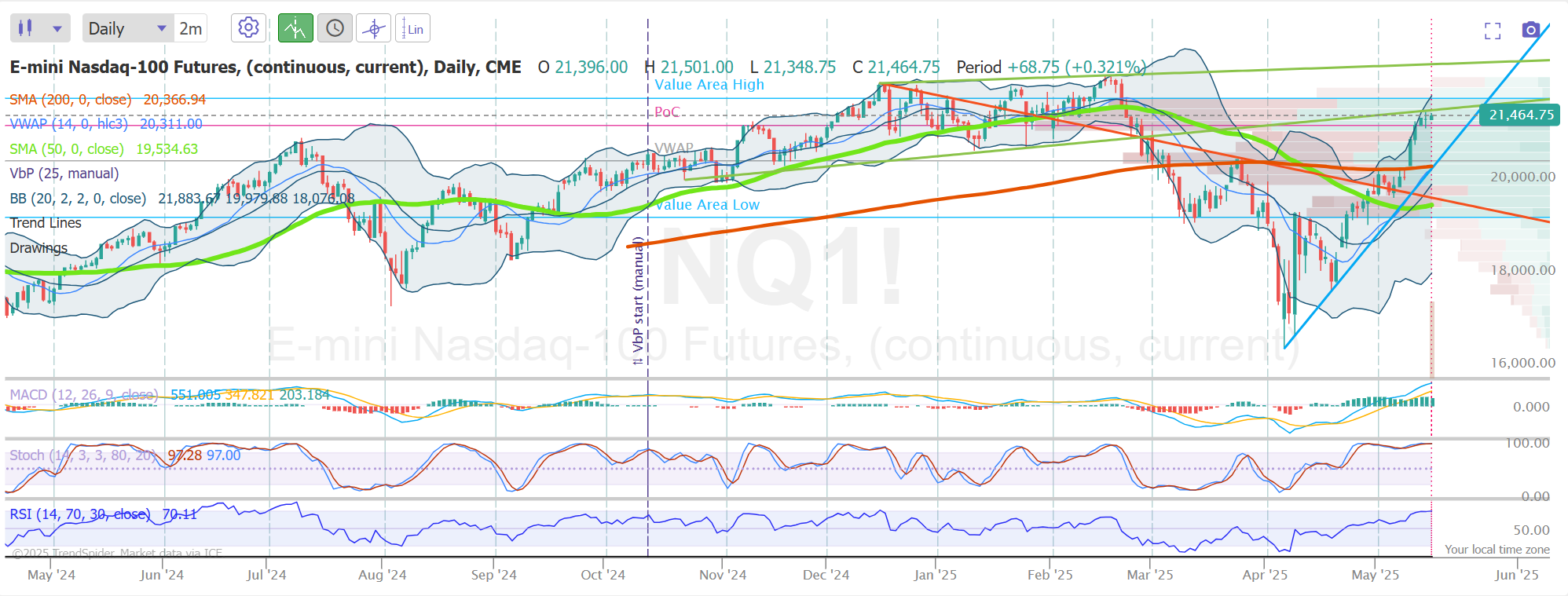Click the high price value 21,501.00
Viewport: 1568px width, 596px height.
click(697, 68)
